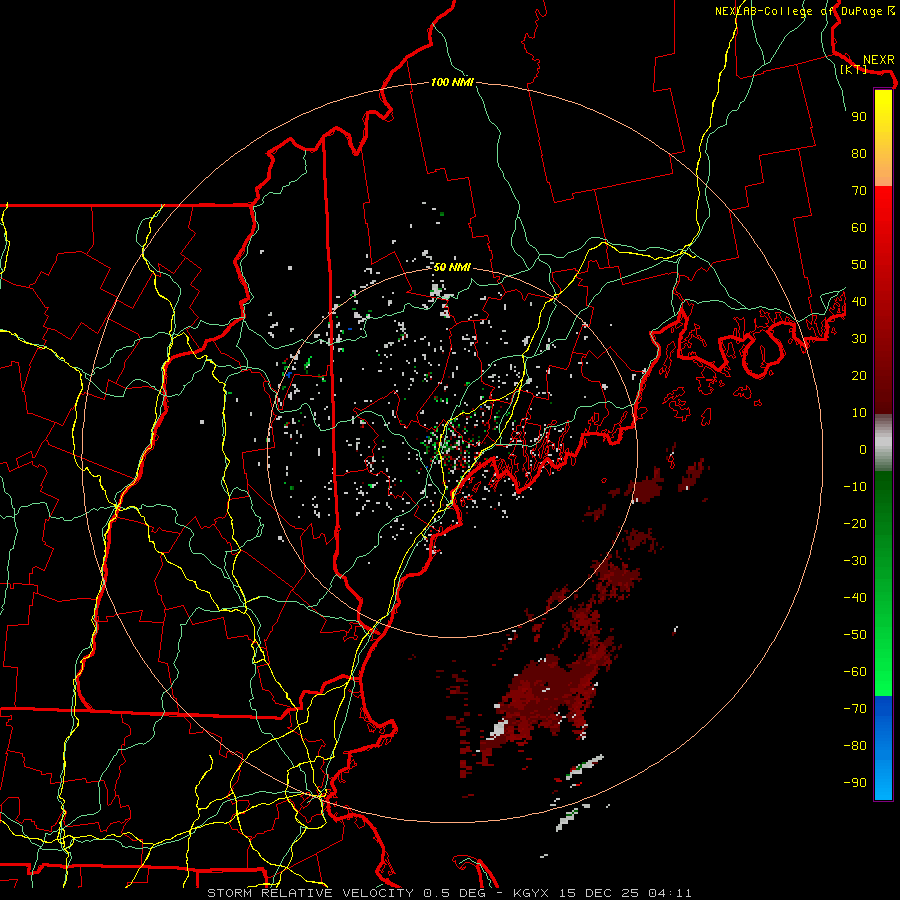The height and width of the screenshot is (900, 900).
Task: Click the "STORM RELATIVE VELOCITY" product title
Action: tap(310, 893)
